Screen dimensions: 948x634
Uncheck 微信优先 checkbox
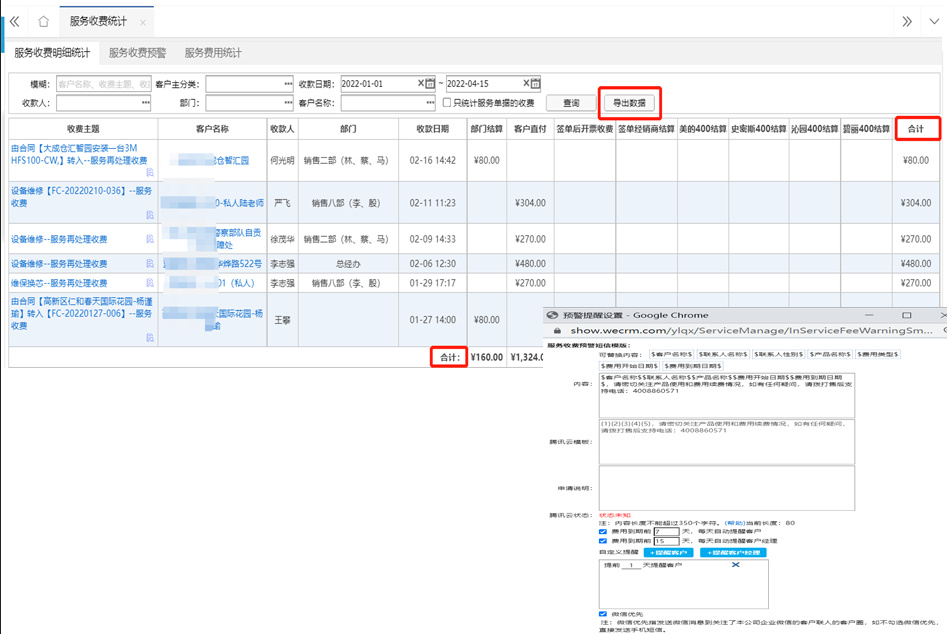603,614
